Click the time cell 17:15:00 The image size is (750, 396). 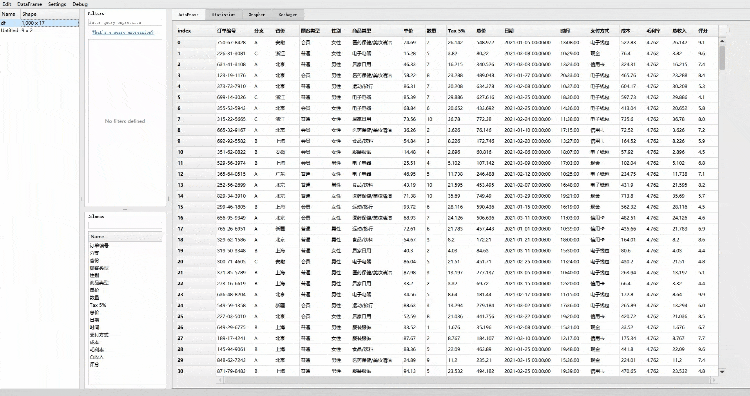click(574, 130)
